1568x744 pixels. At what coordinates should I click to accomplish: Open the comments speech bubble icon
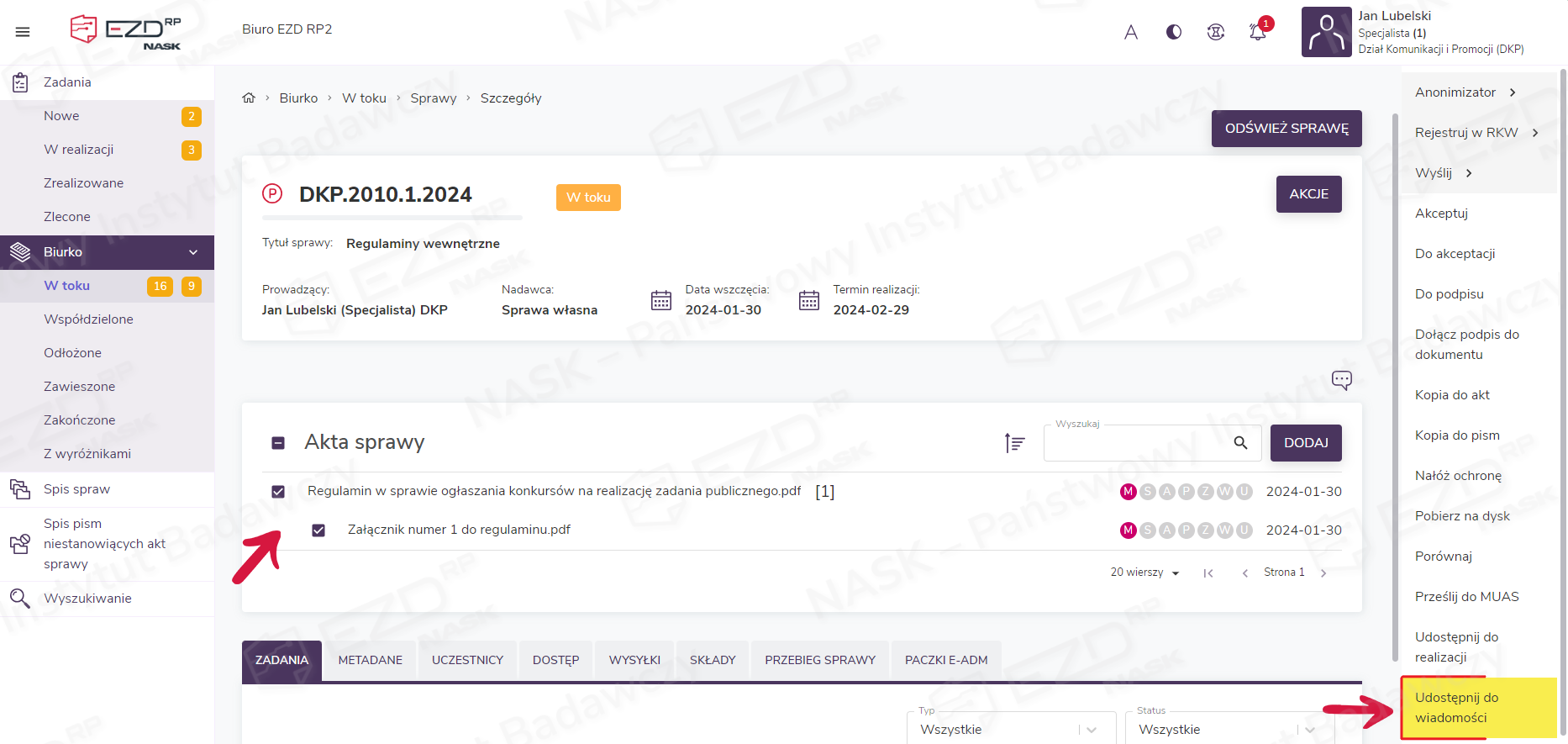(1341, 380)
